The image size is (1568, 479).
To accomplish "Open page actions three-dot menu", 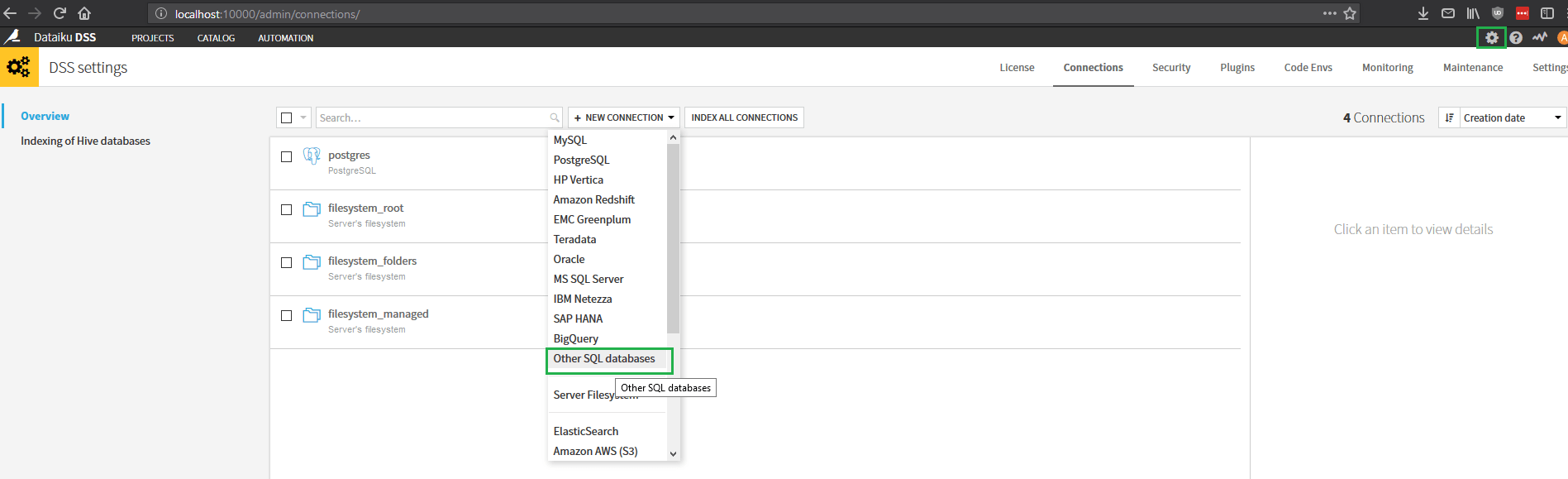I will [x=1329, y=13].
